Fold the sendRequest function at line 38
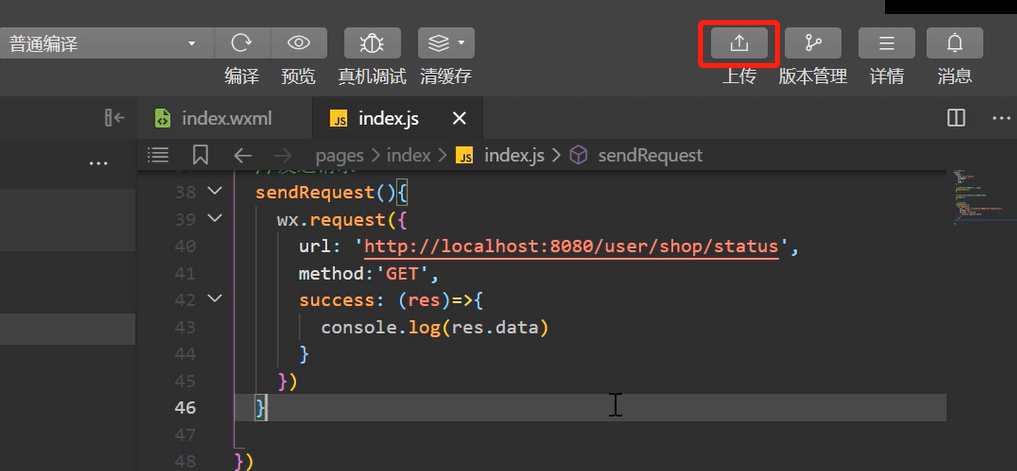 click(214, 192)
